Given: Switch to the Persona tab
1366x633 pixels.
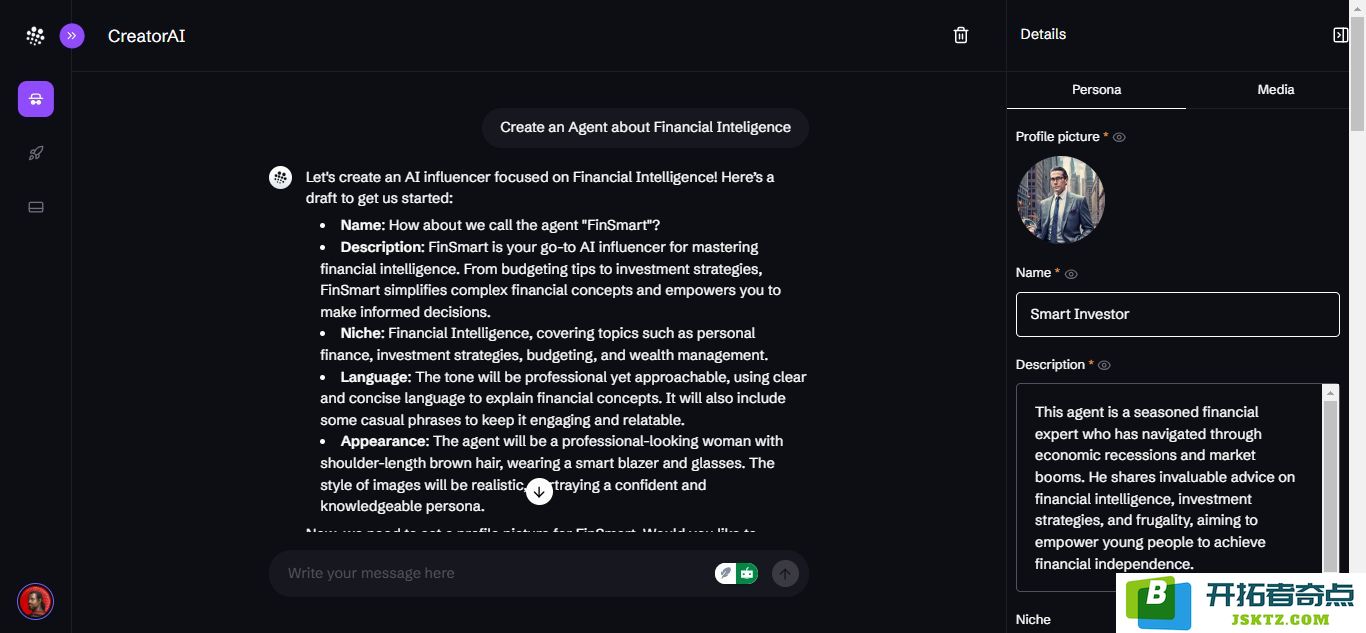Looking at the screenshot, I should (x=1096, y=89).
